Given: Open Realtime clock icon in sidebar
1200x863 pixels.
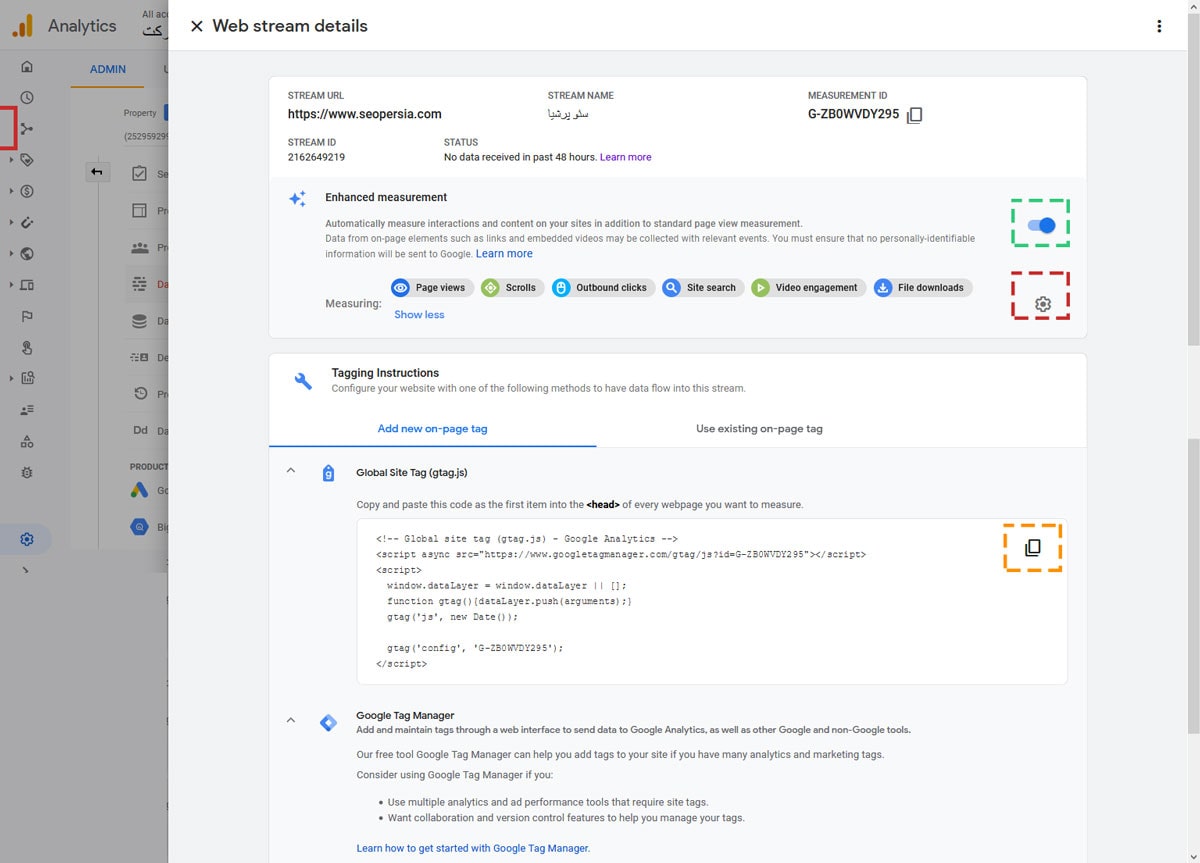Looking at the screenshot, I should tap(27, 98).
